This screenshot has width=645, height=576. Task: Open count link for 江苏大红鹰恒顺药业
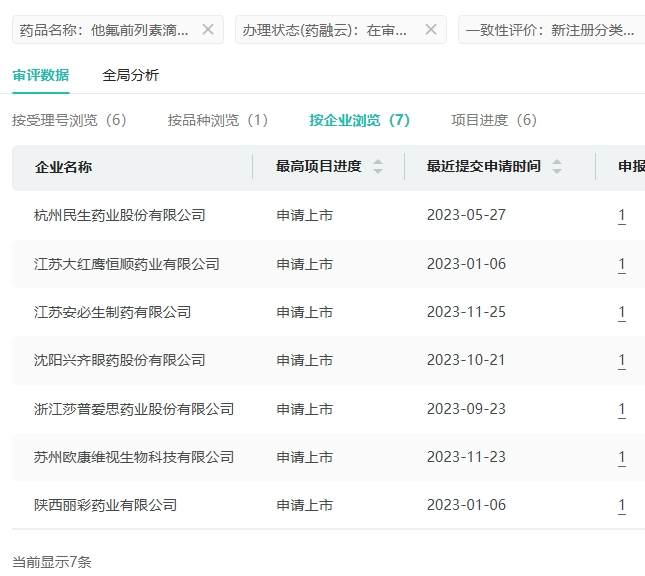(x=622, y=264)
